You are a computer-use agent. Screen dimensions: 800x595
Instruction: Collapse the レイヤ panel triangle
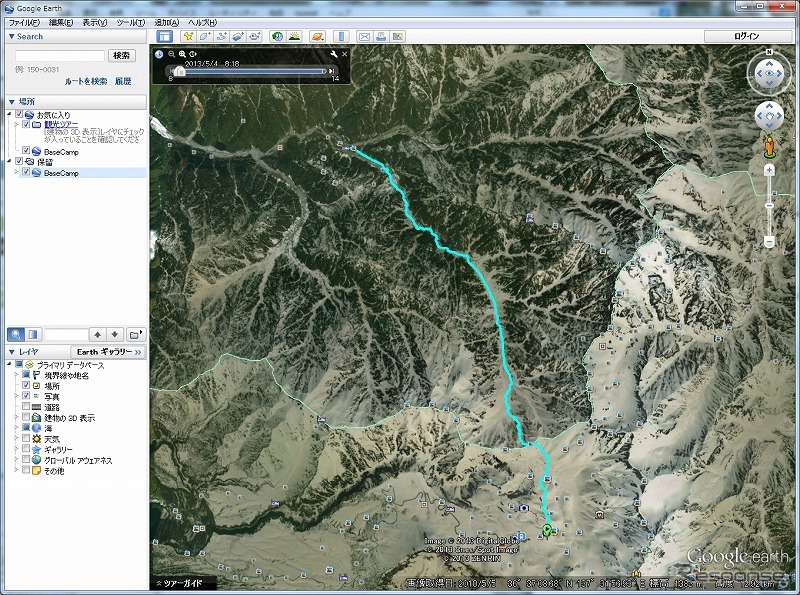pos(11,352)
